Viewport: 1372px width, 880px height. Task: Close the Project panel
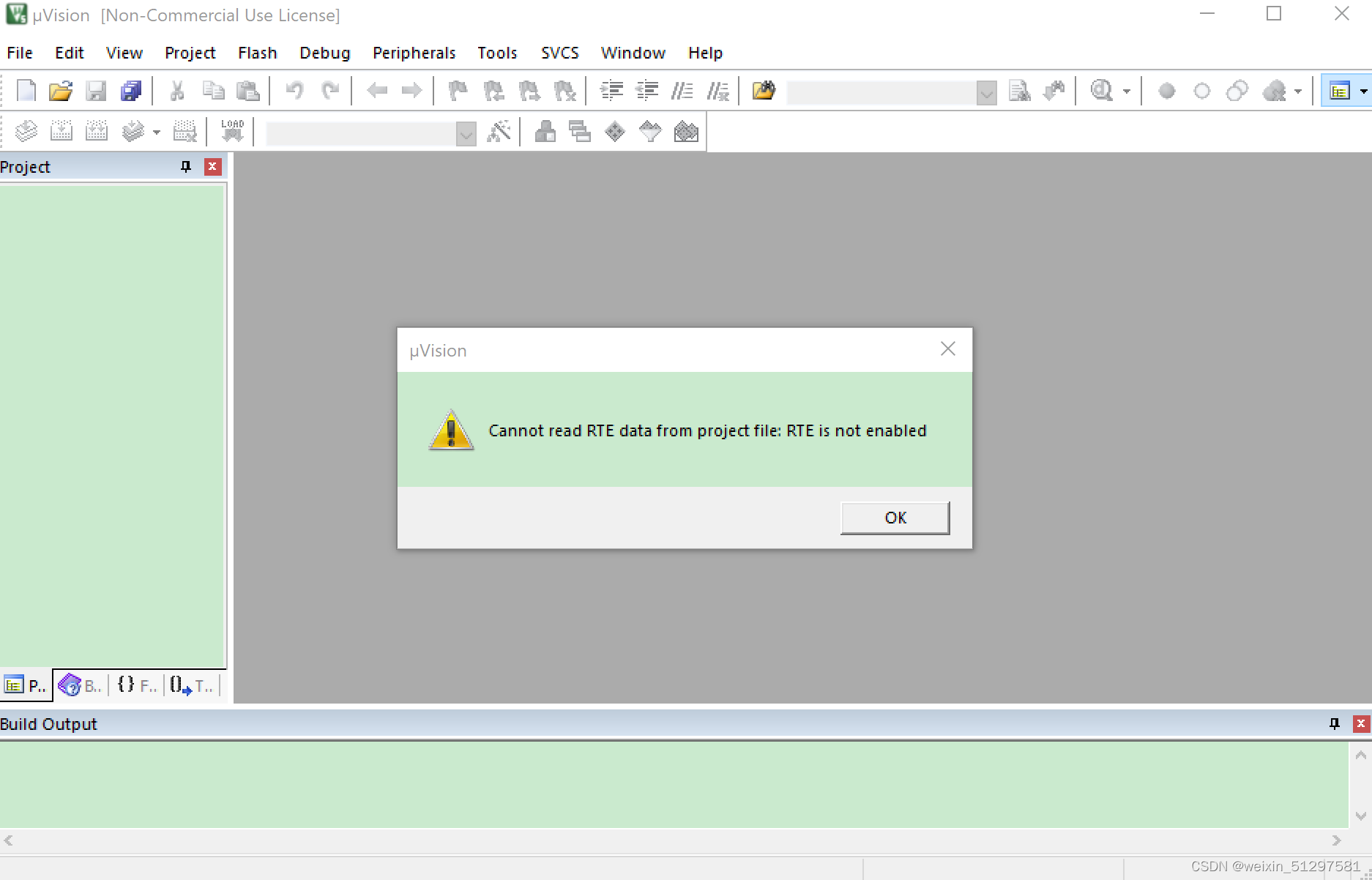point(212,167)
